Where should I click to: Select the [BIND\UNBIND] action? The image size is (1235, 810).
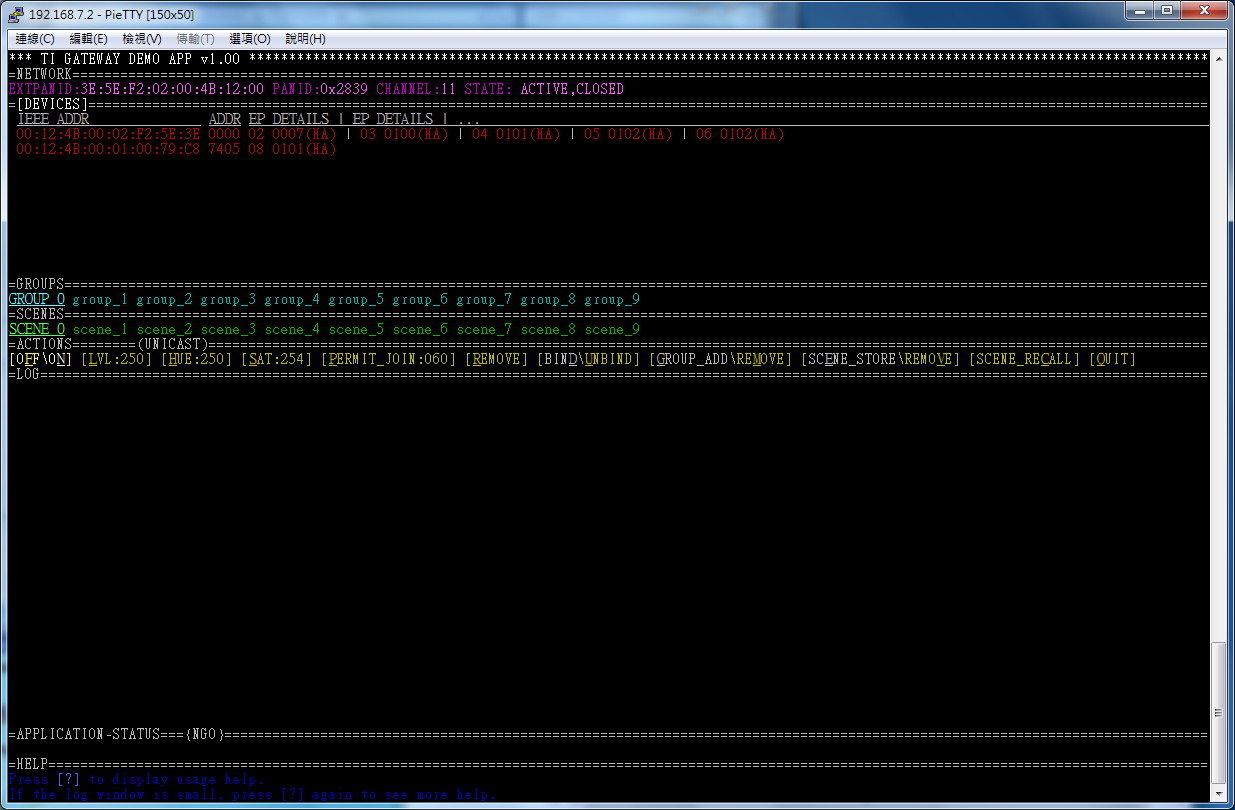point(589,359)
